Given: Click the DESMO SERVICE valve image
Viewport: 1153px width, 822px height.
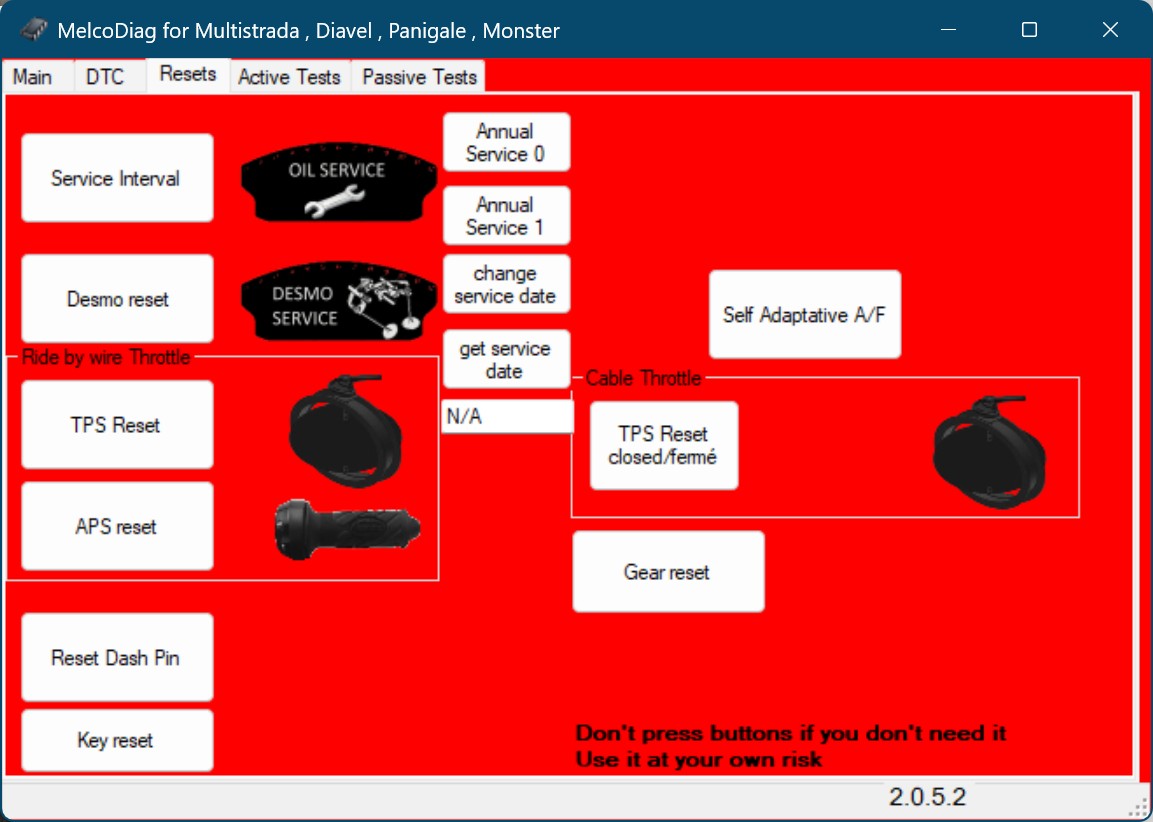Looking at the screenshot, I should (x=339, y=300).
